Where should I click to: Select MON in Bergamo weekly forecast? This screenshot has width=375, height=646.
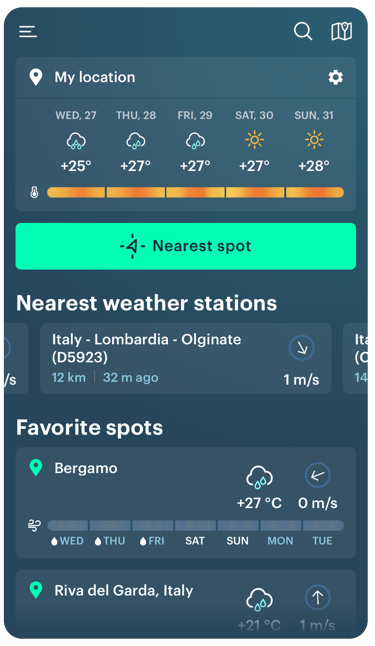point(280,541)
